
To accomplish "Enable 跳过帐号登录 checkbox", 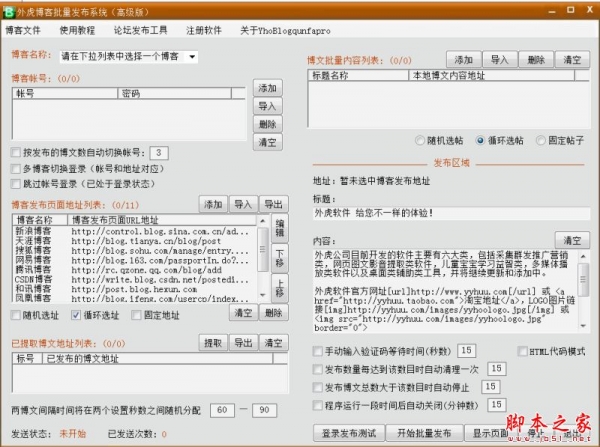I will (x=16, y=184).
